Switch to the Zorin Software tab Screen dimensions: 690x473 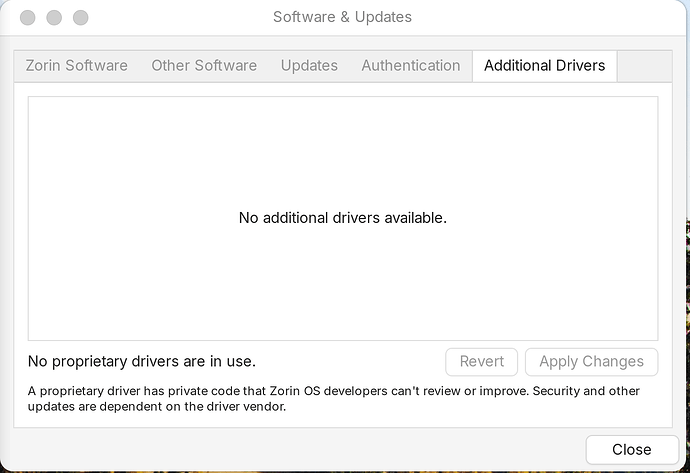[77, 66]
